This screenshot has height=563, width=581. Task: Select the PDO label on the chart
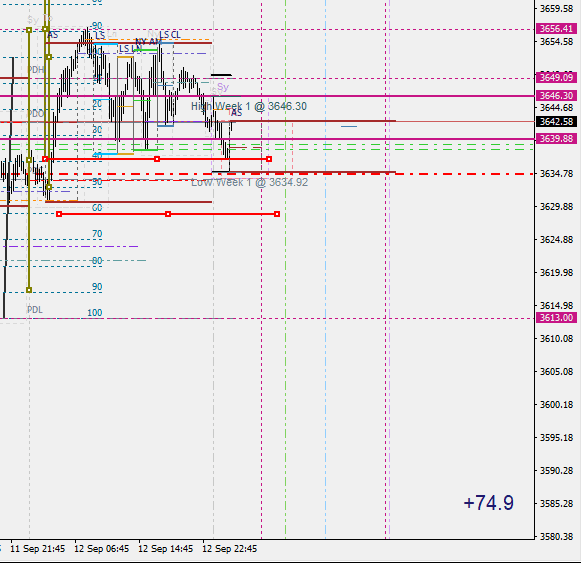click(x=36, y=113)
